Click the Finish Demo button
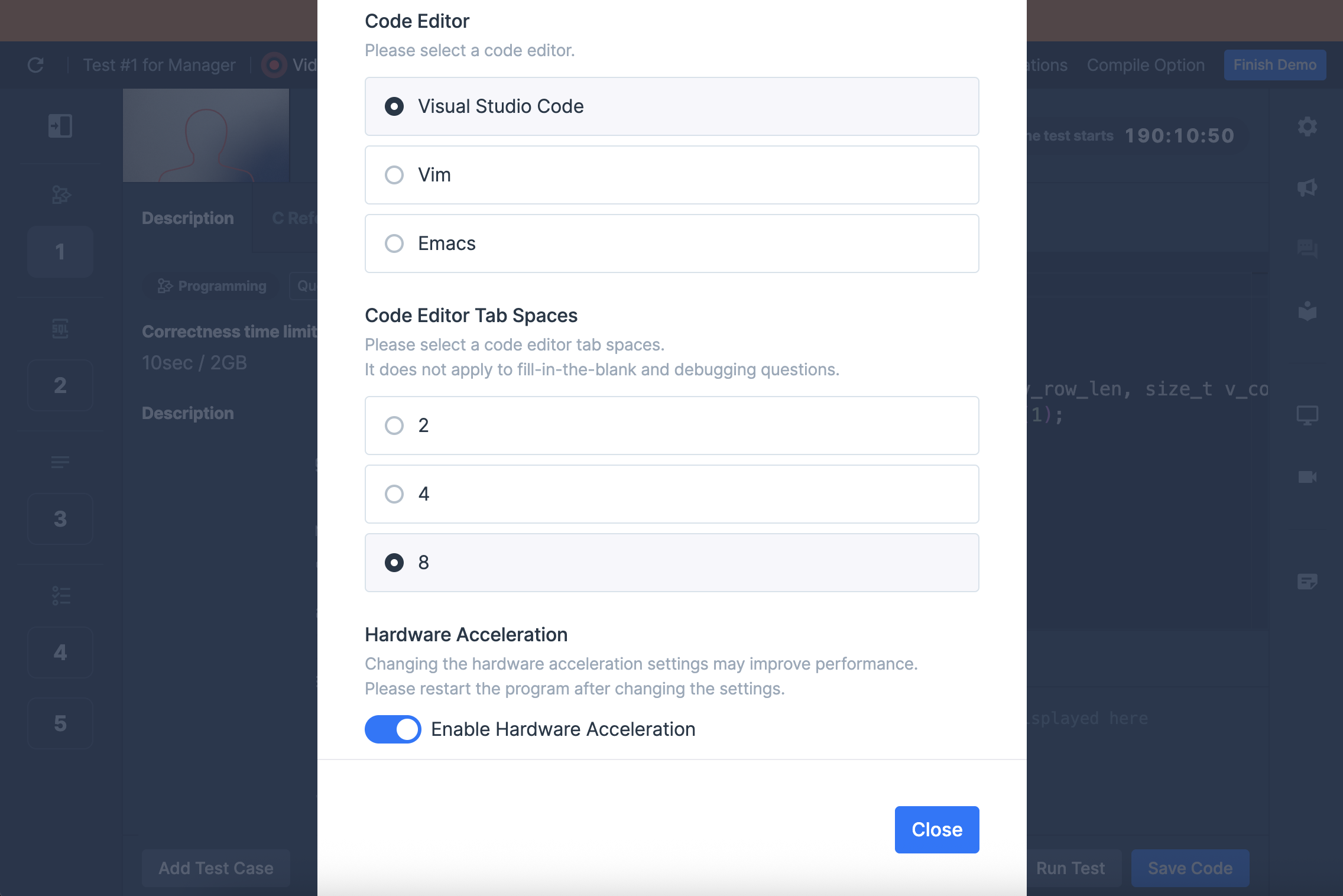 [1275, 65]
